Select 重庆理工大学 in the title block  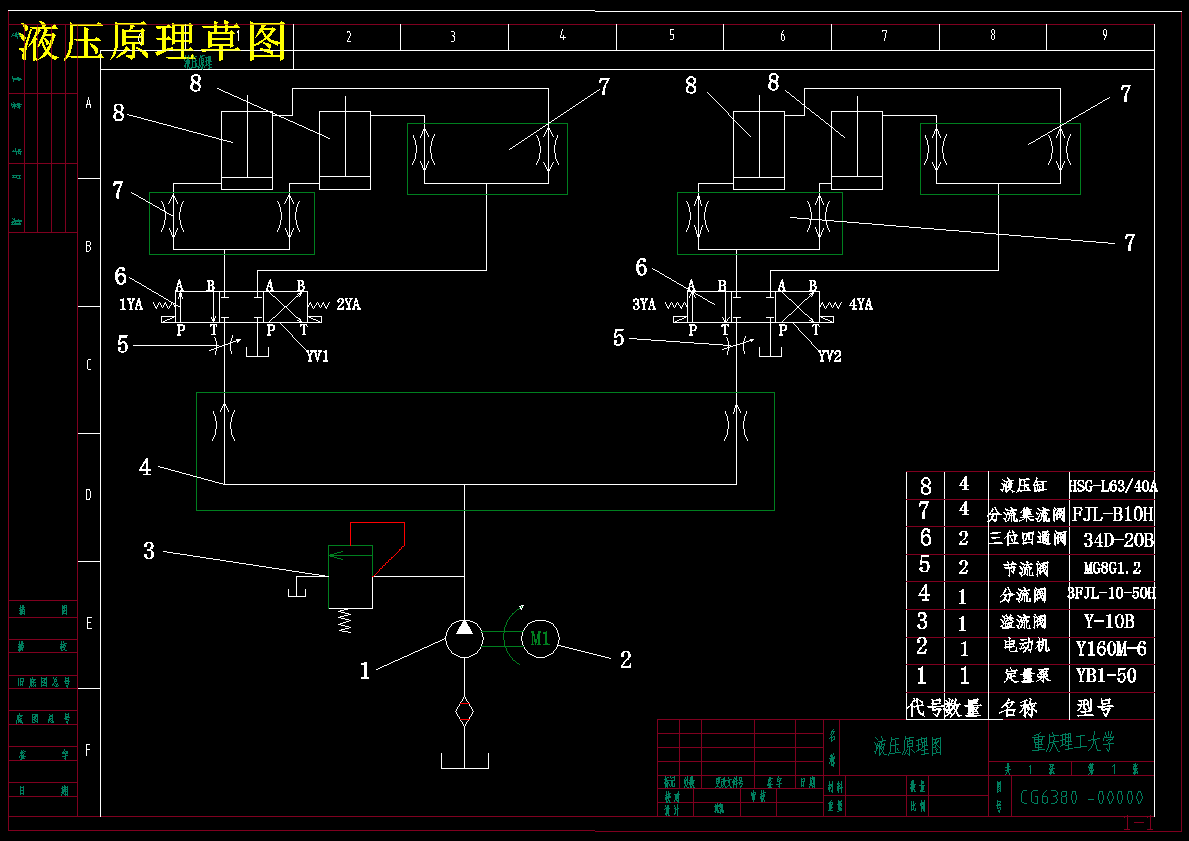pyautogui.click(x=1073, y=742)
